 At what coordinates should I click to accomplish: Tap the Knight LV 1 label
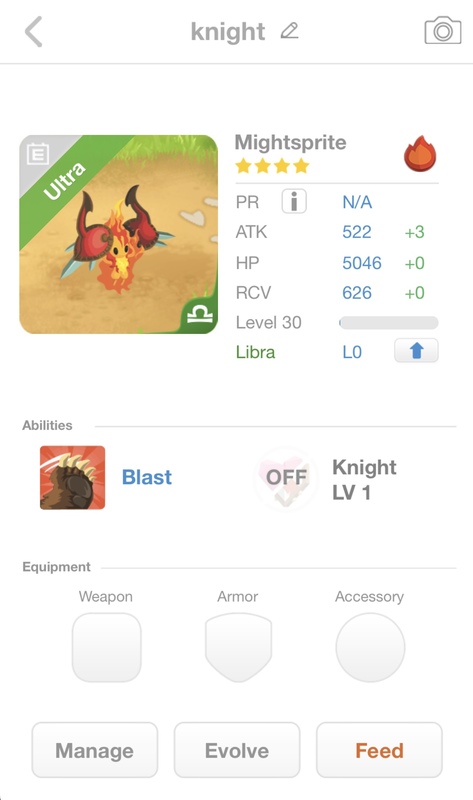tap(364, 480)
